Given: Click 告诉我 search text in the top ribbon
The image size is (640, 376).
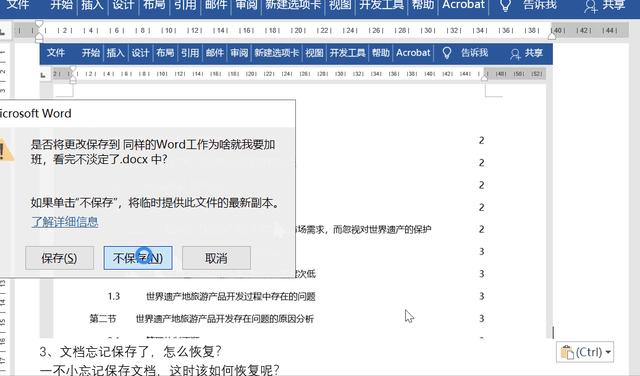Looking at the screenshot, I should click(x=540, y=5).
